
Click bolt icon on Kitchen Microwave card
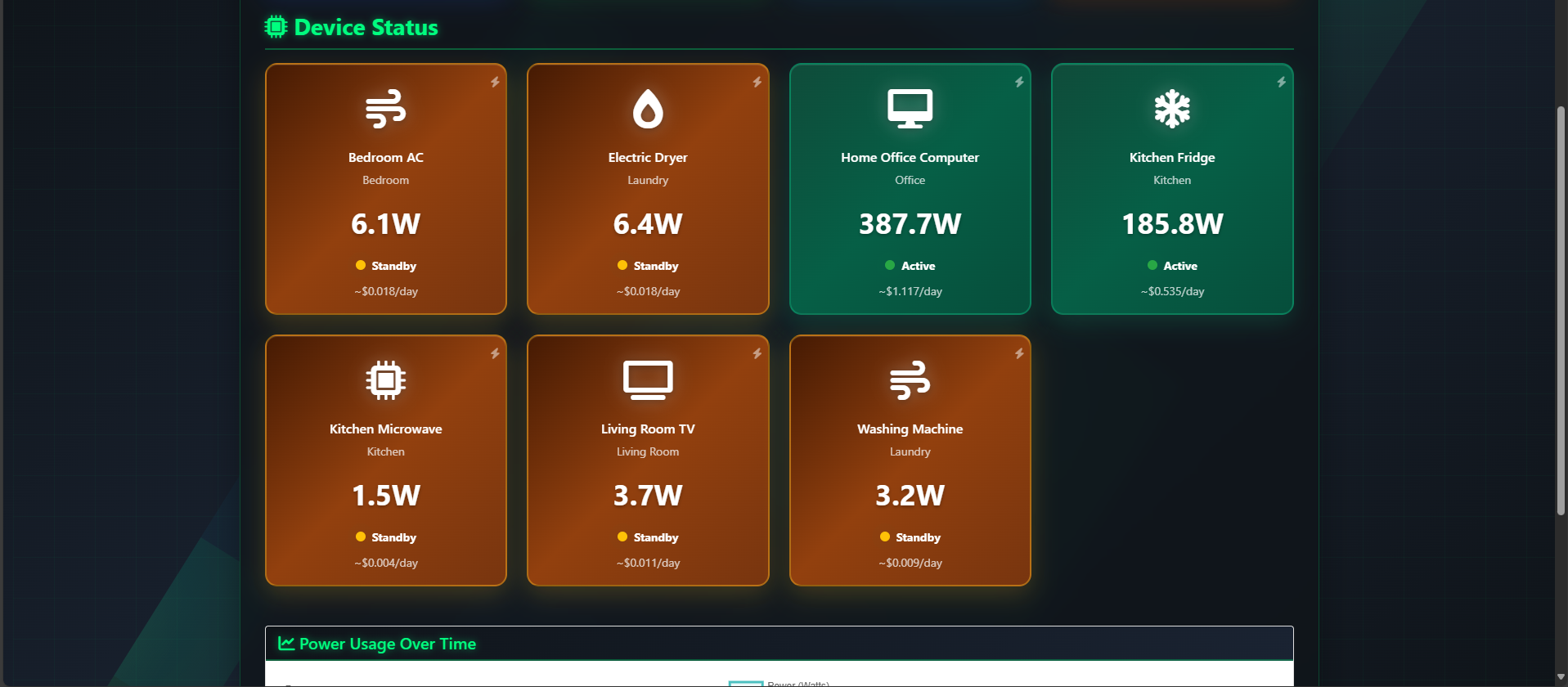(495, 353)
